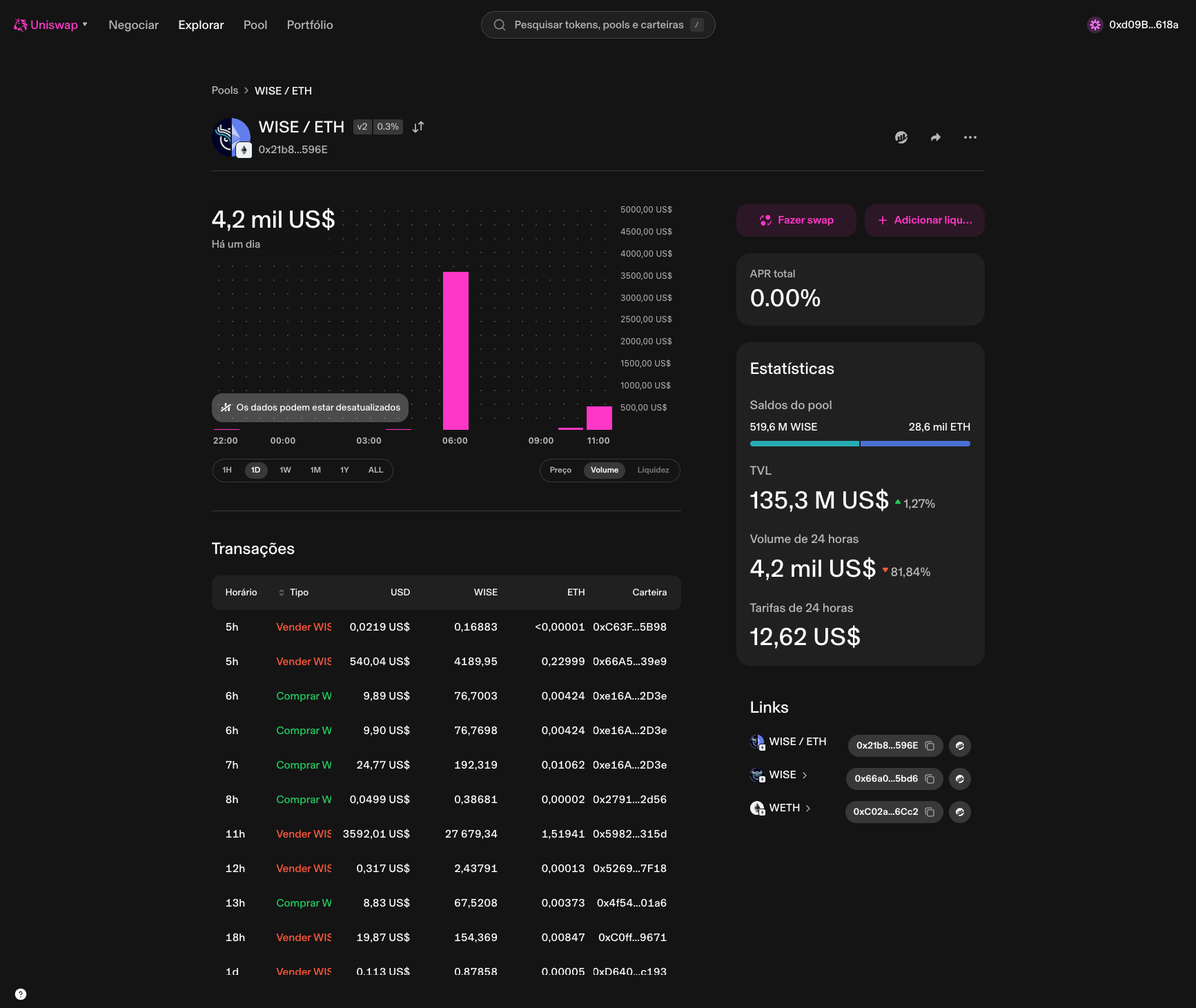Expand WISE token details chevron
The width and height of the screenshot is (1196, 1008).
point(805,775)
